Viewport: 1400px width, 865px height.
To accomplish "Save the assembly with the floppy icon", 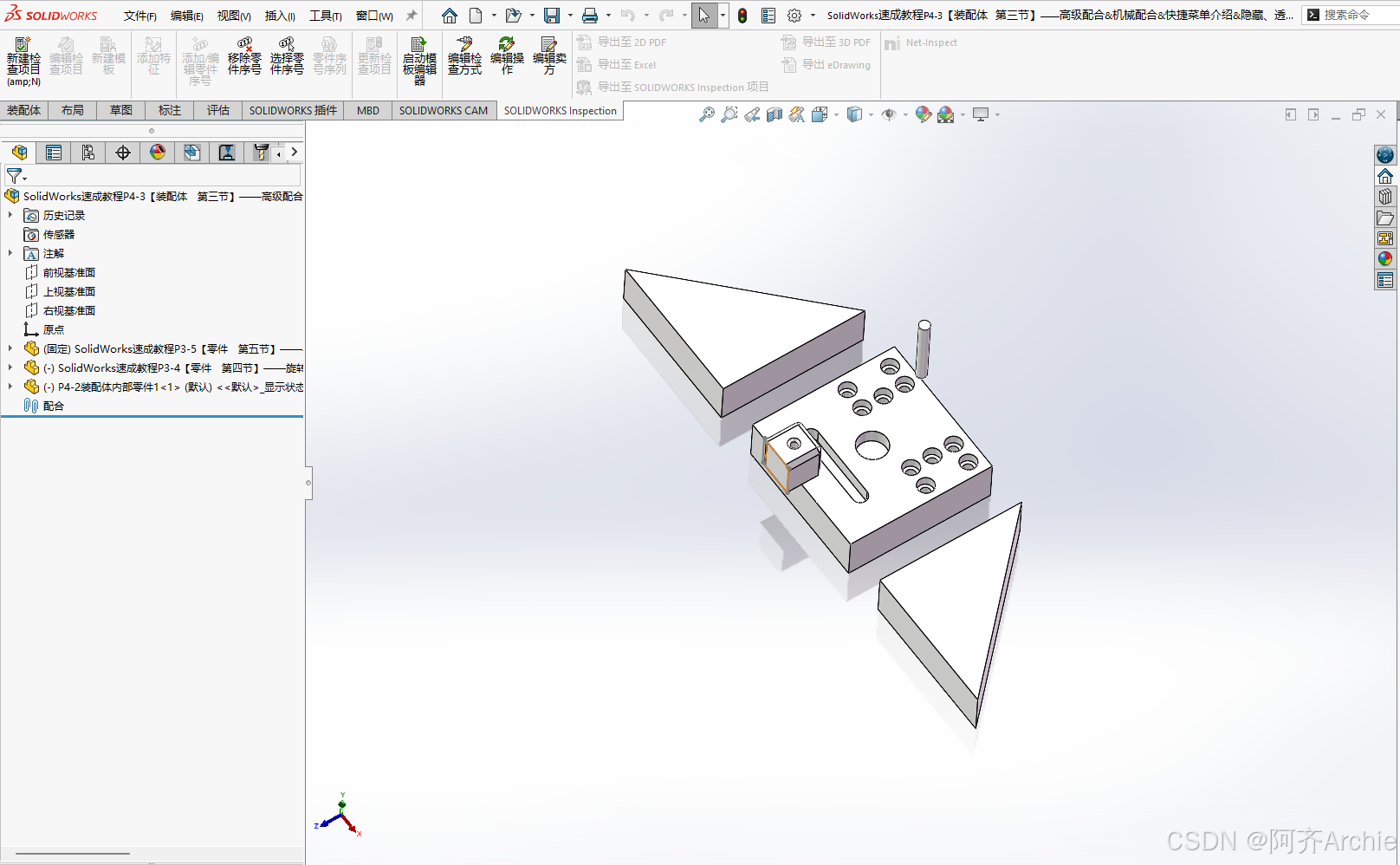I will click(x=551, y=16).
